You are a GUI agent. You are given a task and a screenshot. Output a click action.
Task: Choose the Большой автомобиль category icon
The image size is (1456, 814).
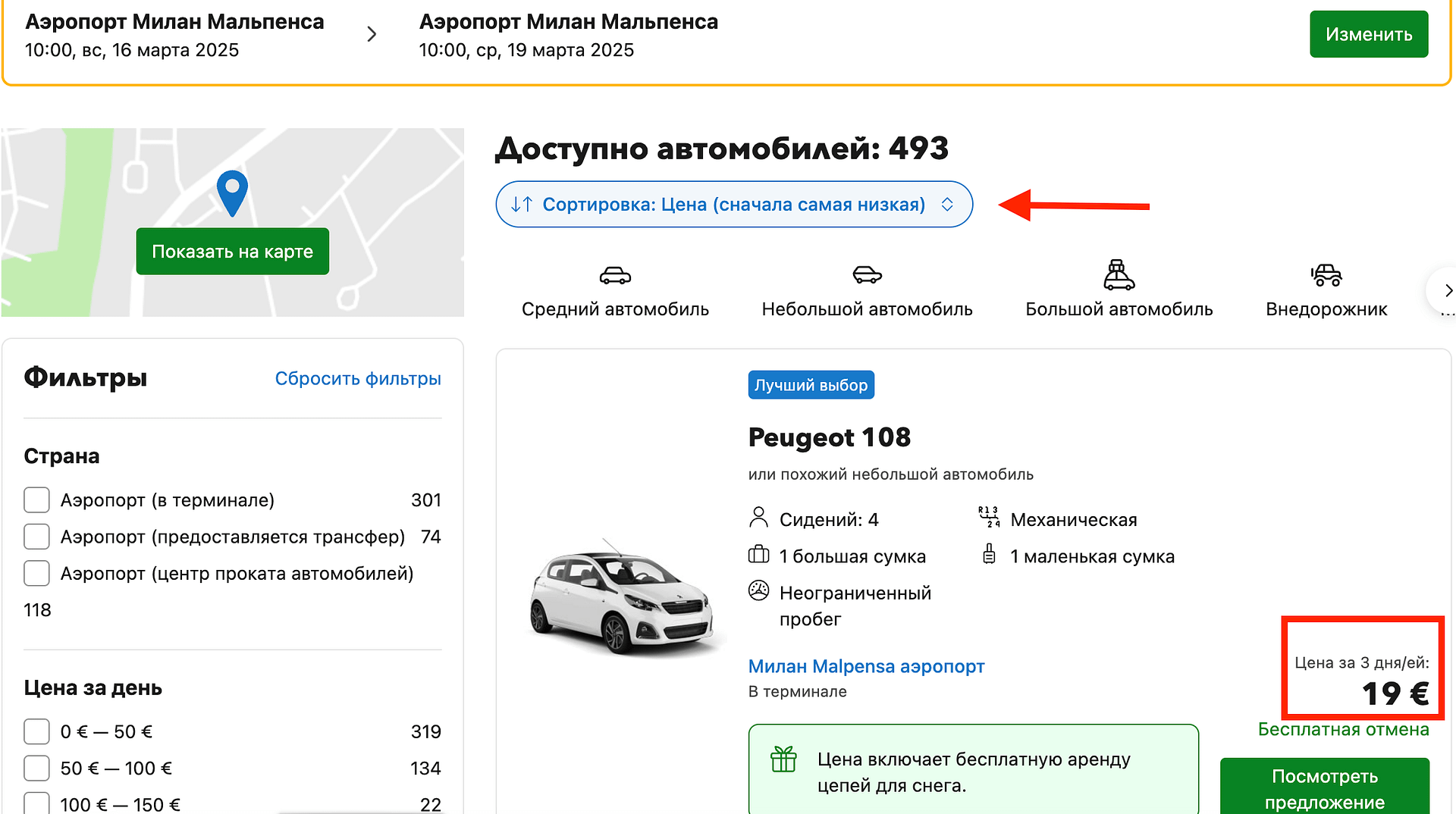tap(1119, 276)
